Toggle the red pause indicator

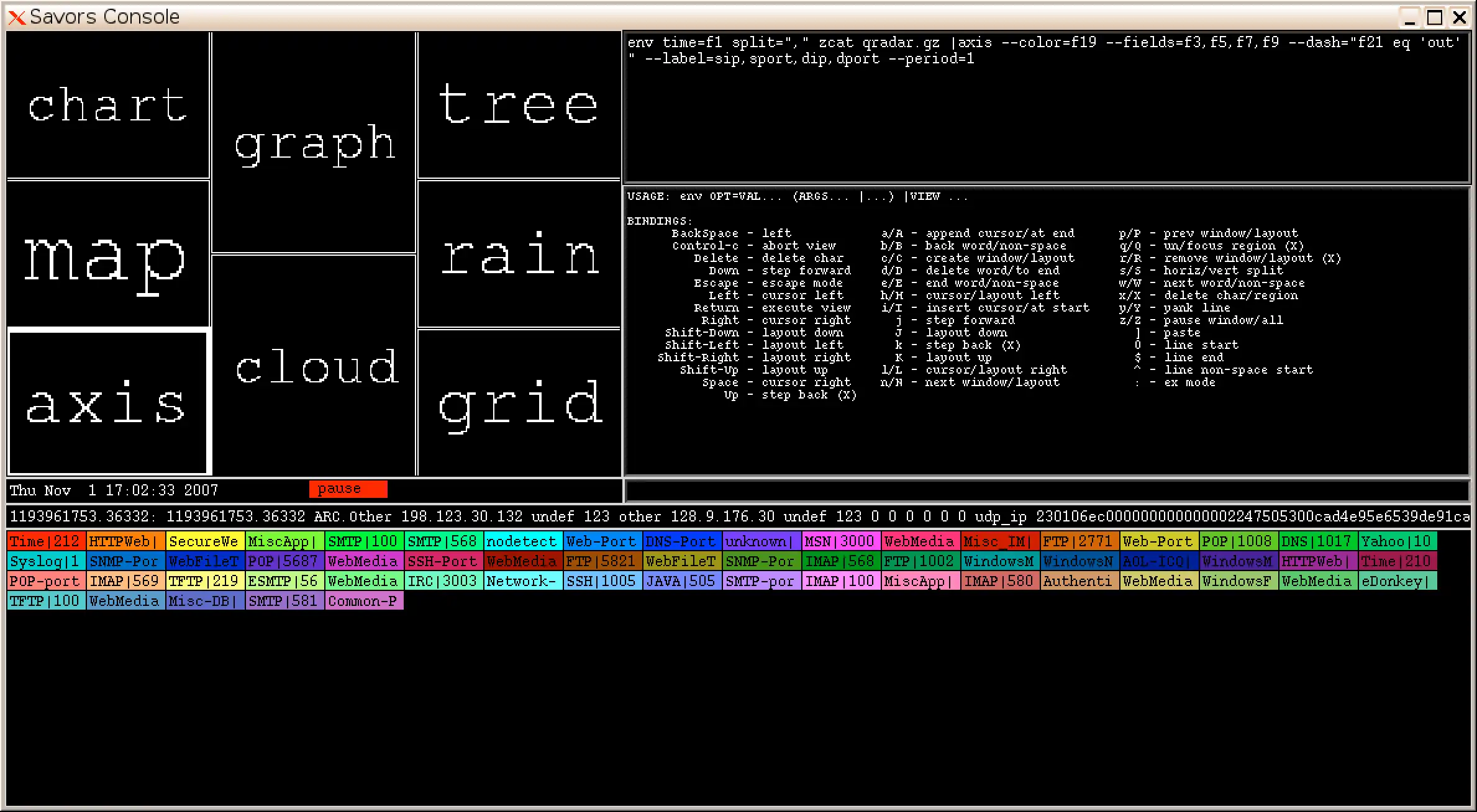click(348, 489)
